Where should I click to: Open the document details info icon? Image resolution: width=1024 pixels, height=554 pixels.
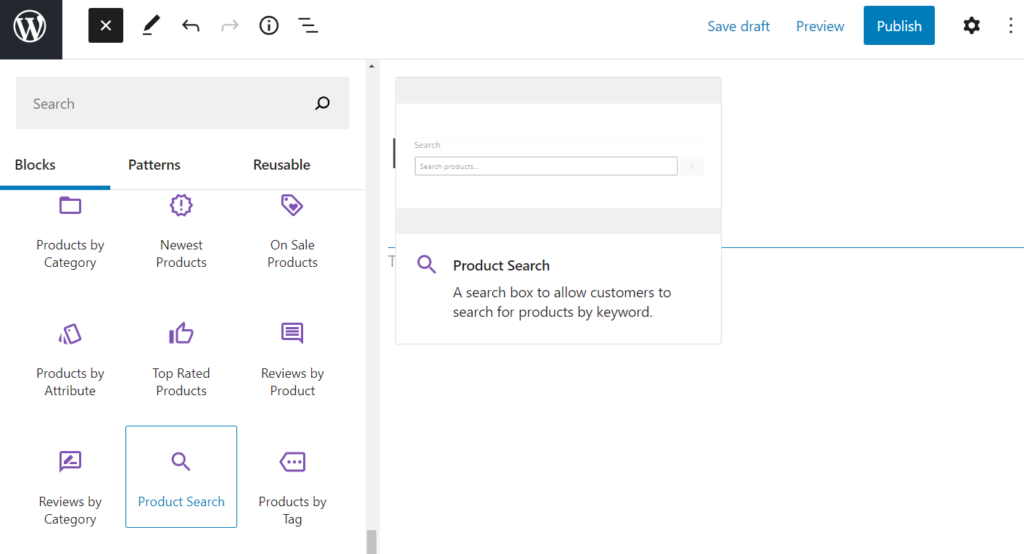pyautogui.click(x=269, y=25)
